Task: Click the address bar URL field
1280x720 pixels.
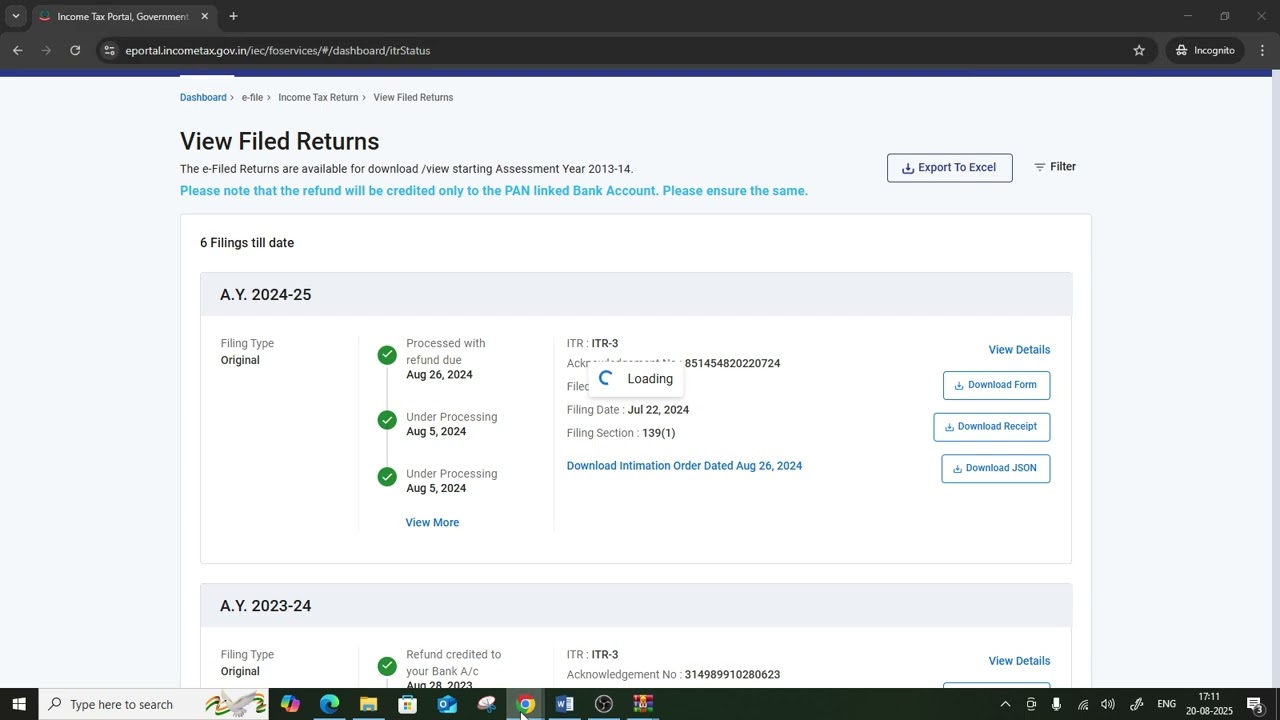Action: (620, 50)
